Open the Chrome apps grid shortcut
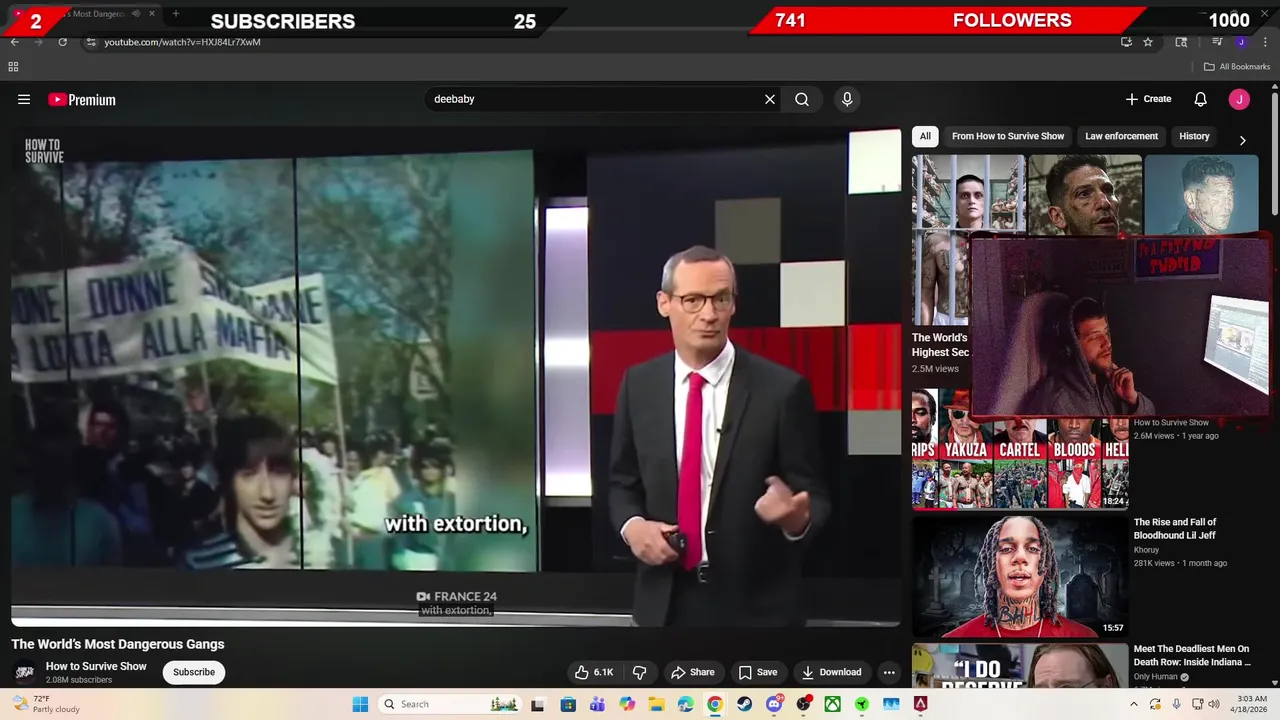1280x720 pixels. tap(13, 67)
